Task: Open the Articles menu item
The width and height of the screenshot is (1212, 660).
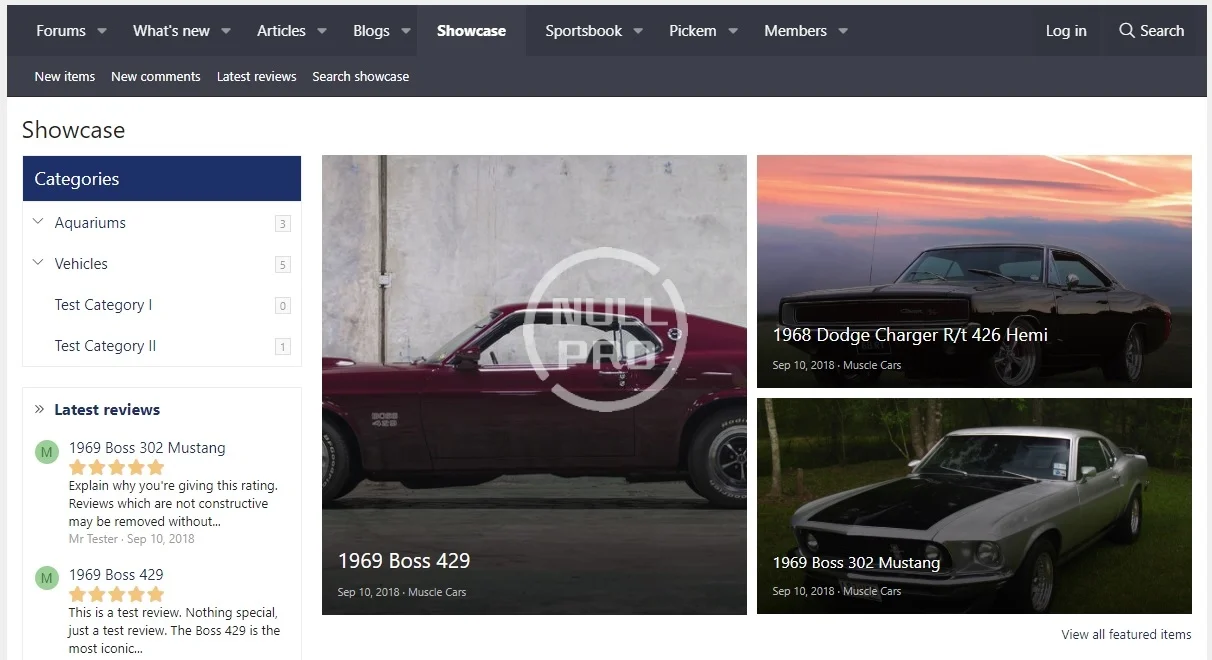Action: (281, 31)
